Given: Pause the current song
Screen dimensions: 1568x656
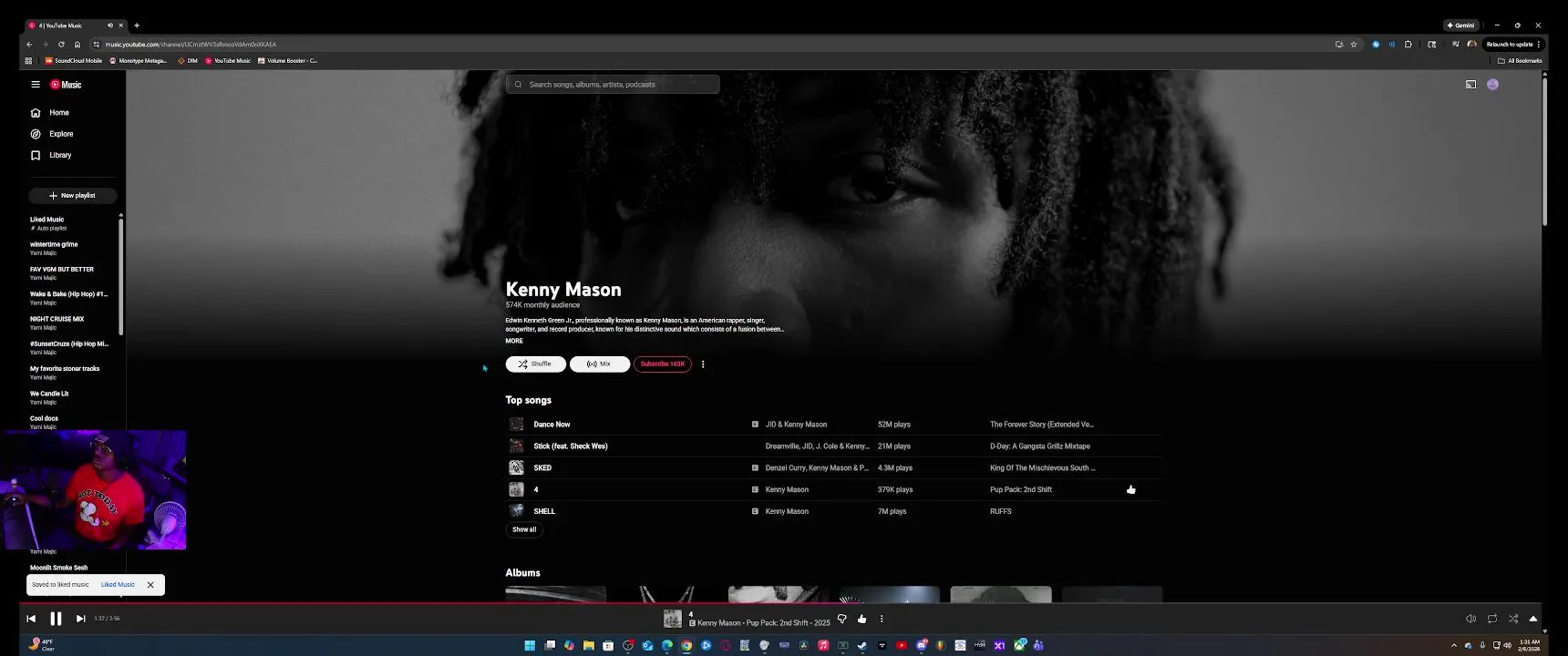Looking at the screenshot, I should pos(56,619).
